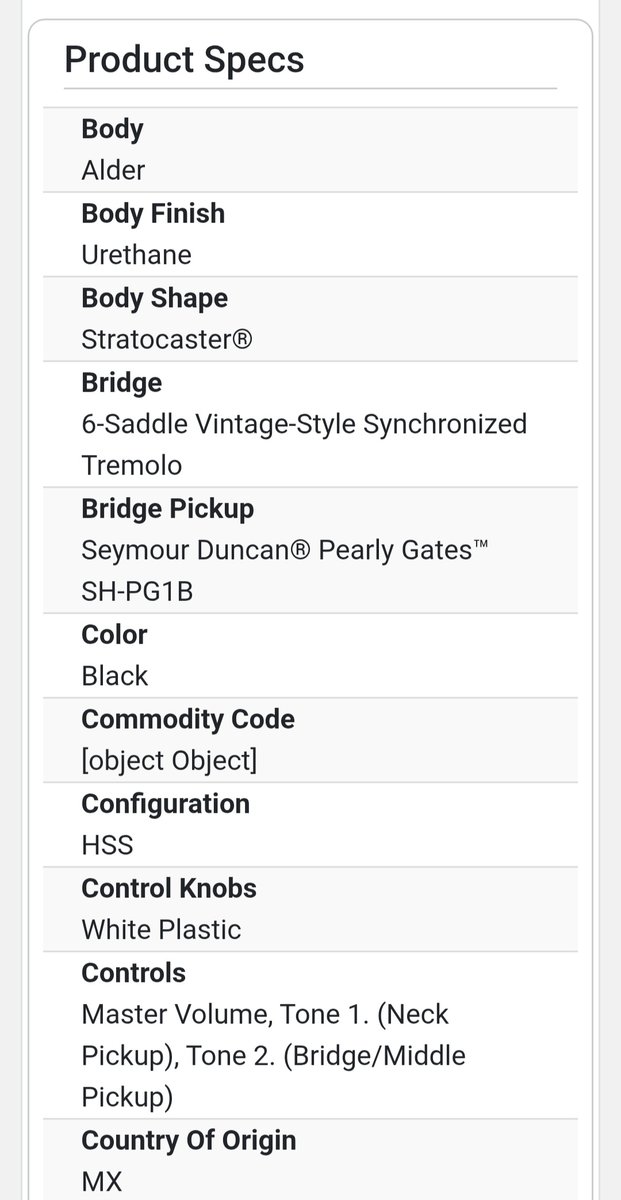The height and width of the screenshot is (1200, 621).
Task: Select the Product Specs heading
Action: coord(184,60)
